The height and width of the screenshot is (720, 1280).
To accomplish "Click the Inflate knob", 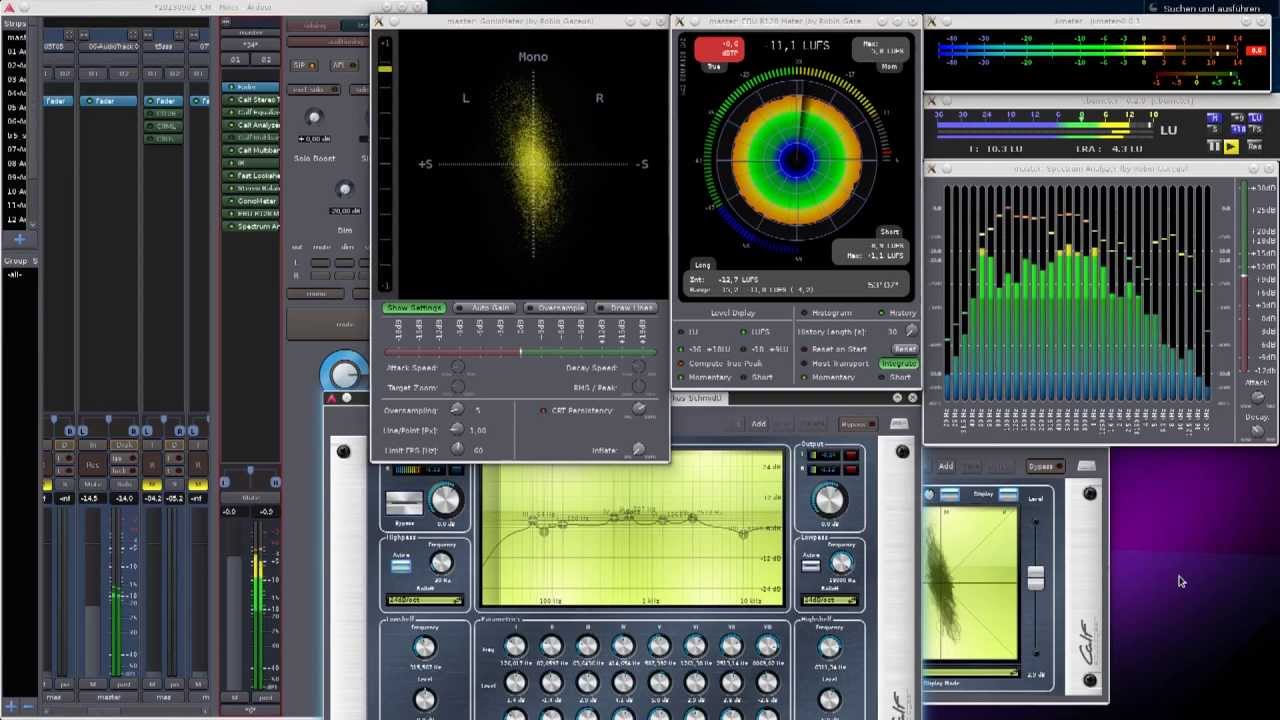I will click(639, 450).
